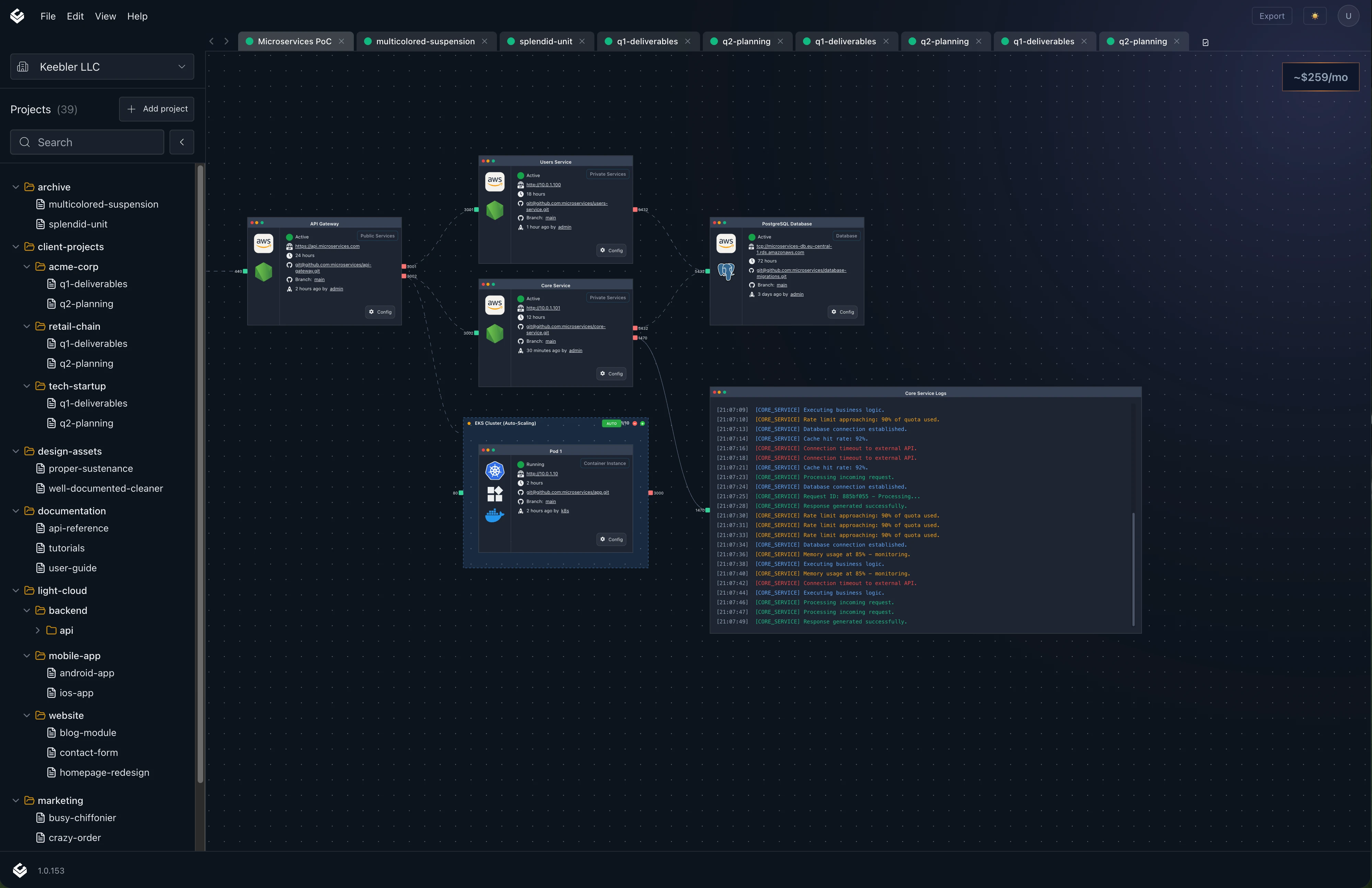The height and width of the screenshot is (888, 1372).
Task: Collapse the client-projects folder
Action: pyautogui.click(x=15, y=247)
